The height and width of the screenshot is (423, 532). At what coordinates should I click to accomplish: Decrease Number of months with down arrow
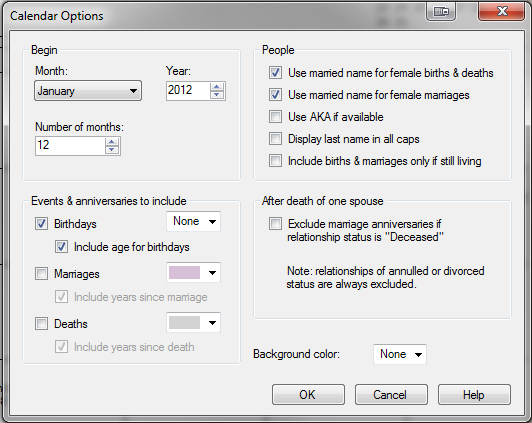coord(112,150)
